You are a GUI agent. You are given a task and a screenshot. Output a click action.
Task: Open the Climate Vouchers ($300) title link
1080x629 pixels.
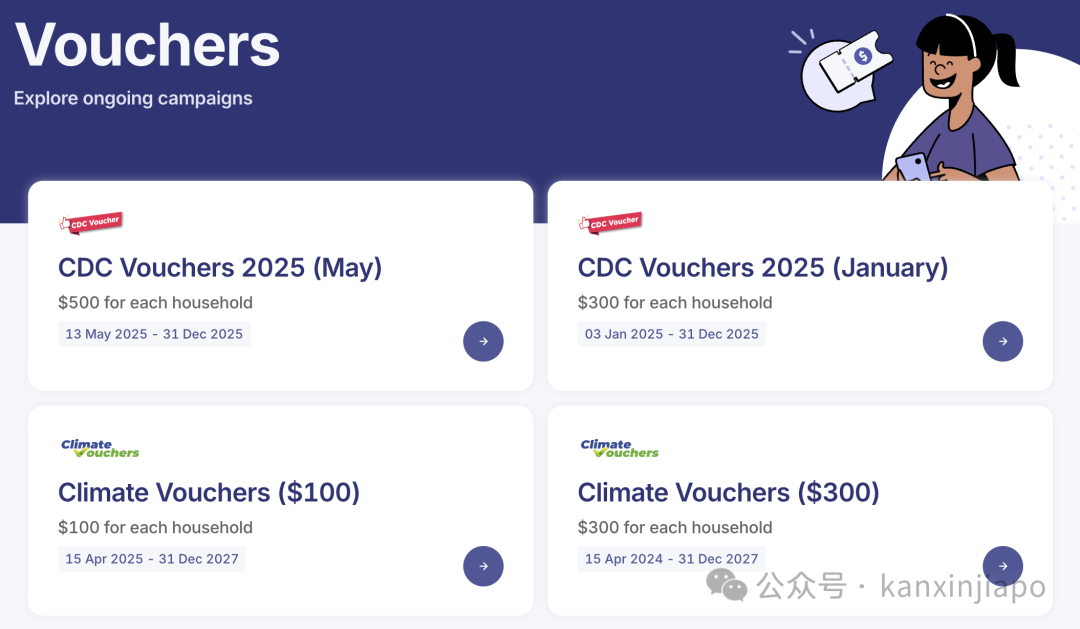pyautogui.click(x=728, y=493)
